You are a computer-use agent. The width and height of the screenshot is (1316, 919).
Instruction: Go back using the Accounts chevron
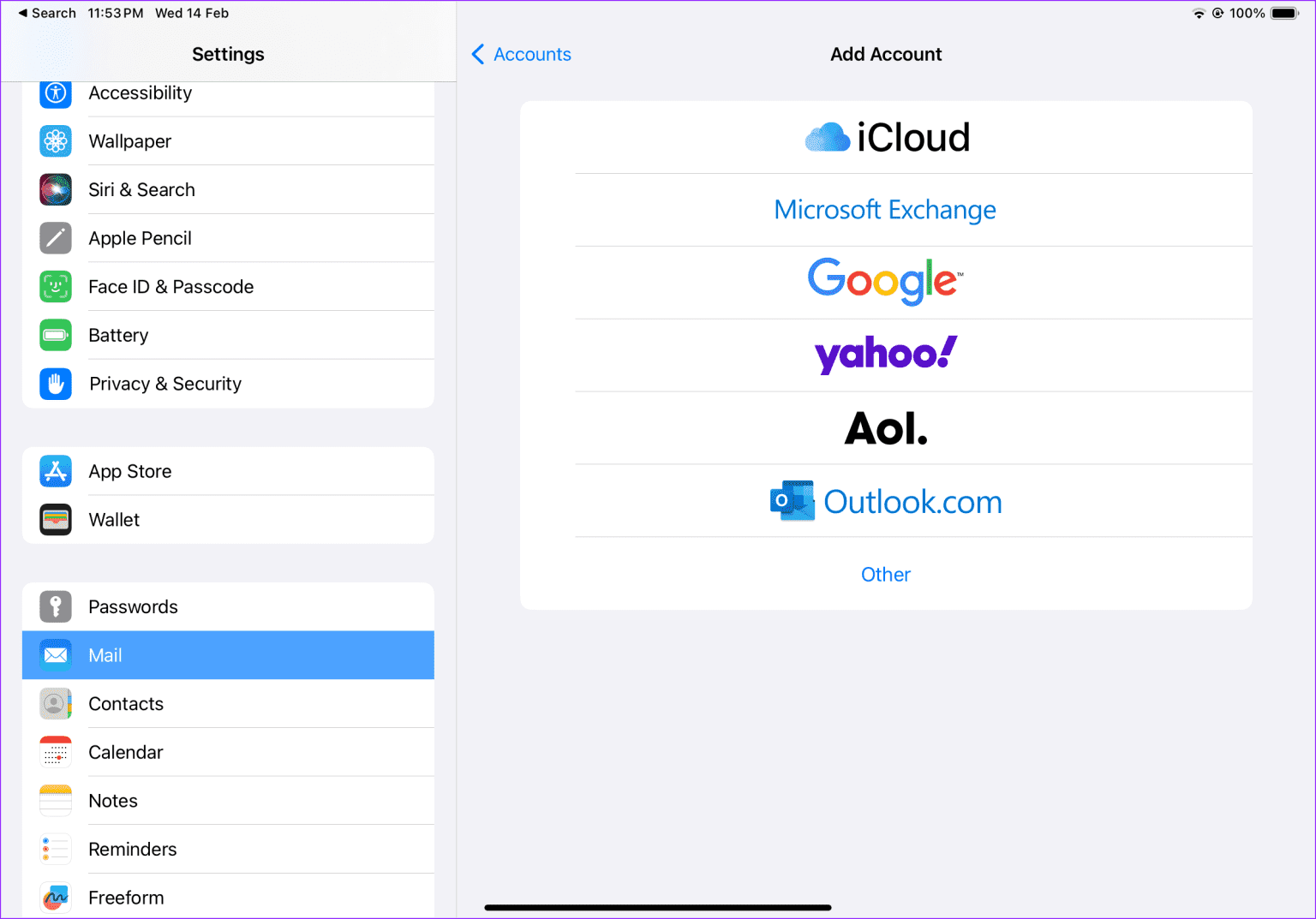click(478, 54)
